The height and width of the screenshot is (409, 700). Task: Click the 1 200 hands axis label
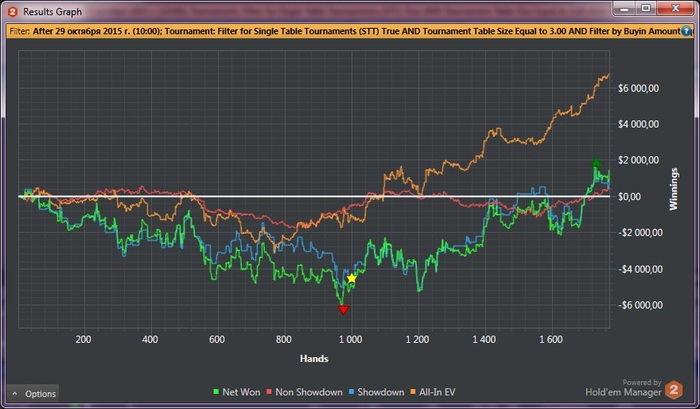tap(417, 339)
